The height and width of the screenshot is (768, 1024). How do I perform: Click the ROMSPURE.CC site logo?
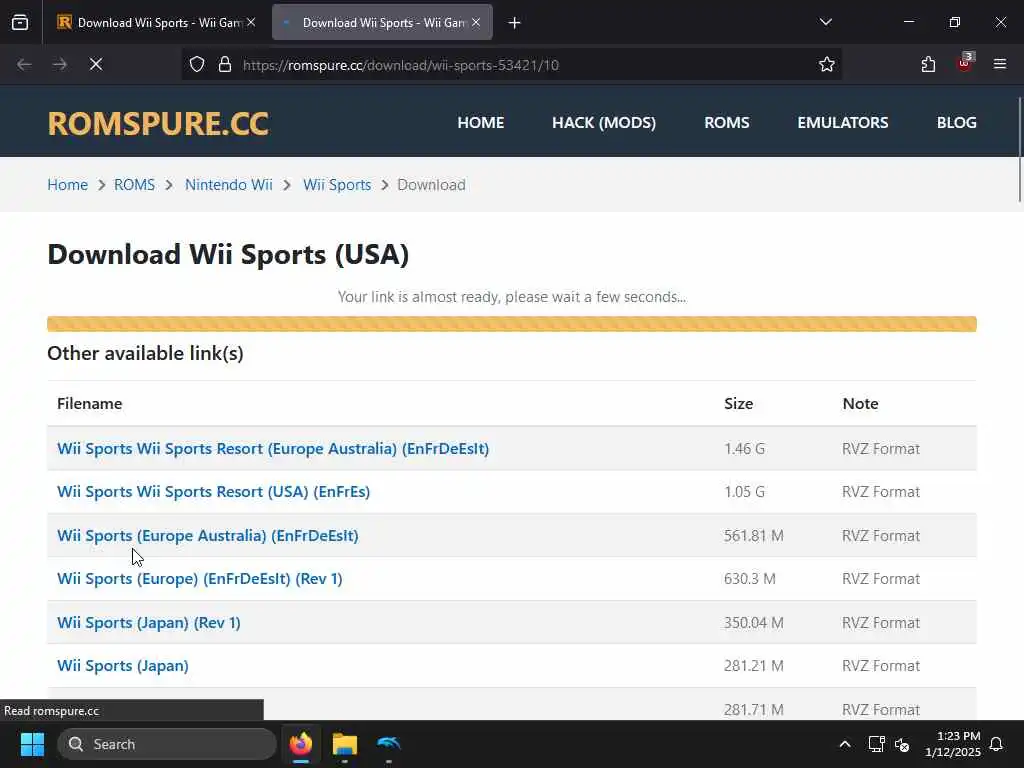(x=158, y=123)
